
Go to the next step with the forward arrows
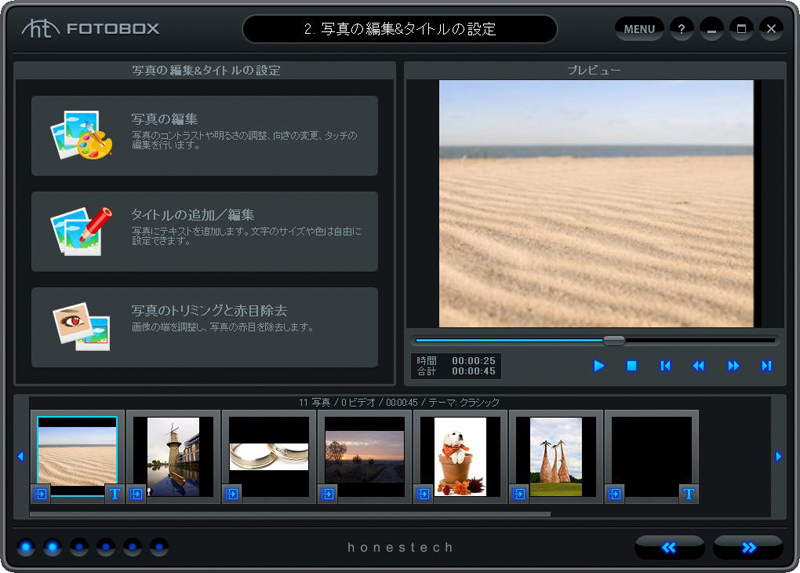[748, 547]
